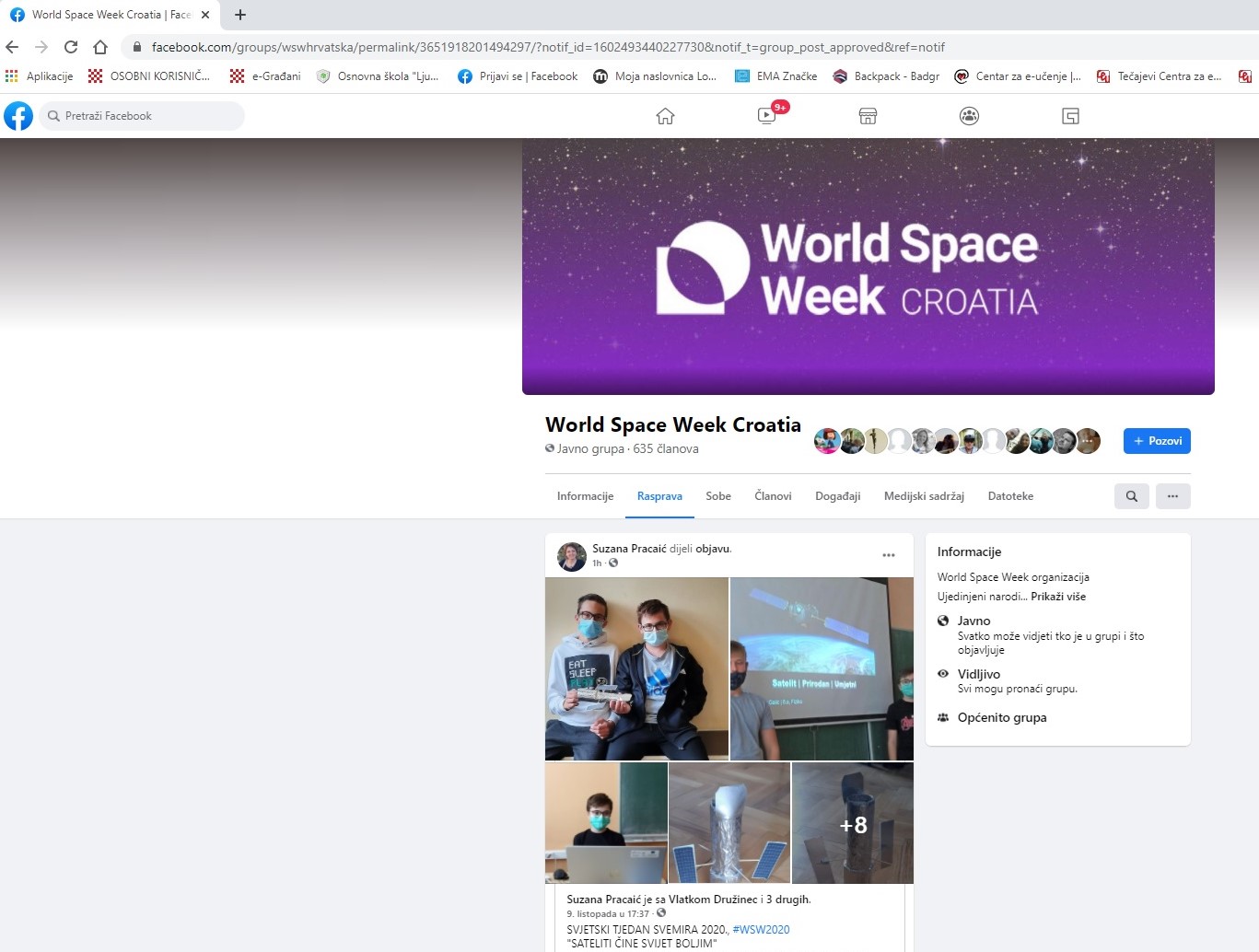Screen dimensions: 1259x952
Task: Click the Facebook logo icon
Action: click(18, 116)
